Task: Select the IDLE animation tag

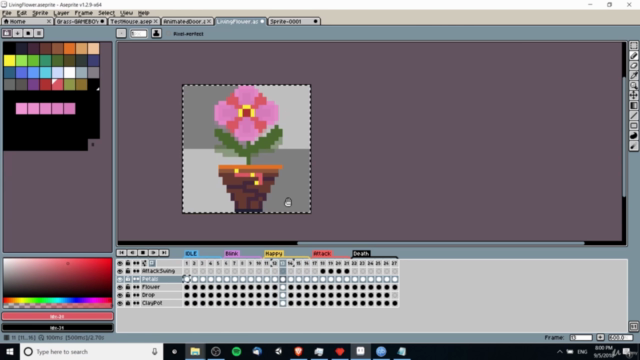Action: (191, 253)
